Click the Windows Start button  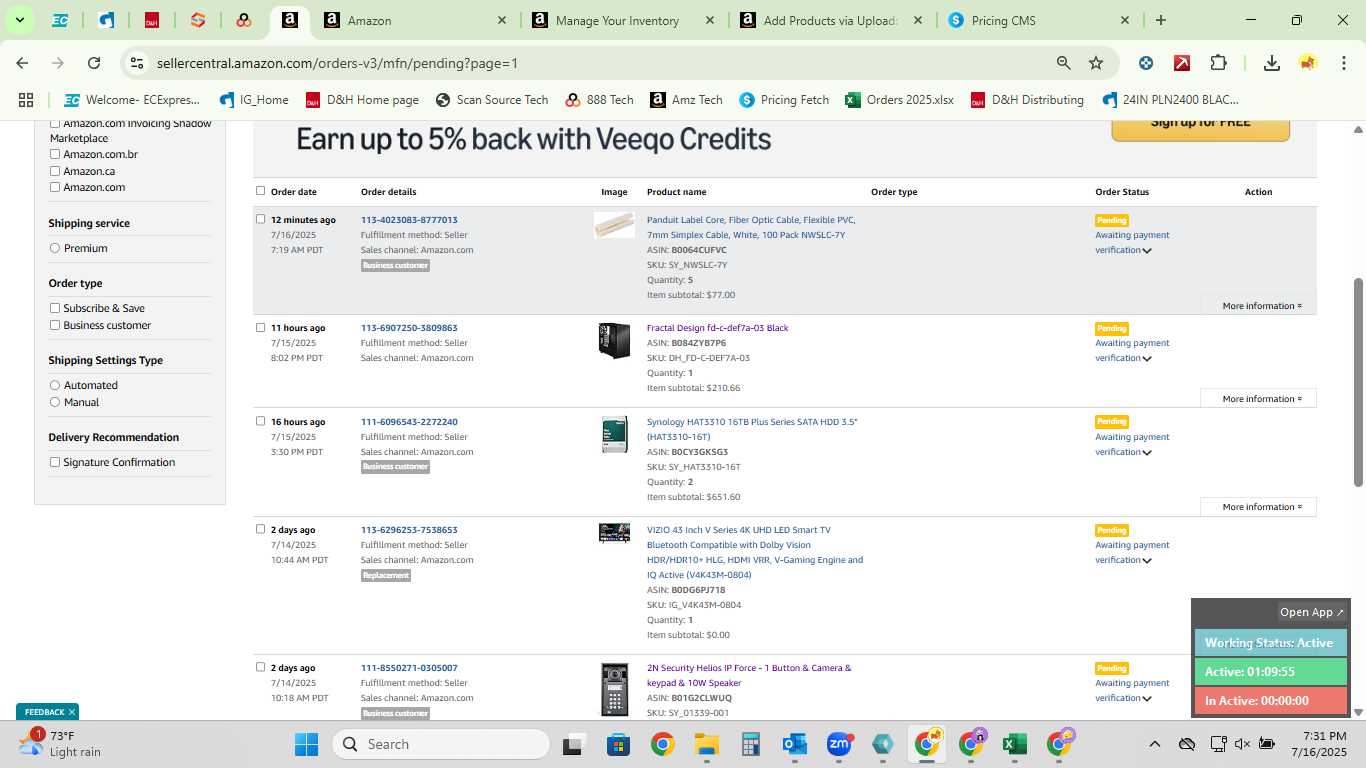306,744
